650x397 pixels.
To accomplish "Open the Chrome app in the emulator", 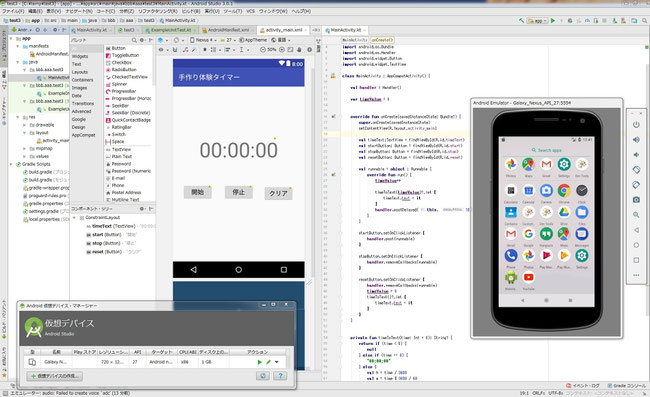I will coord(564,190).
